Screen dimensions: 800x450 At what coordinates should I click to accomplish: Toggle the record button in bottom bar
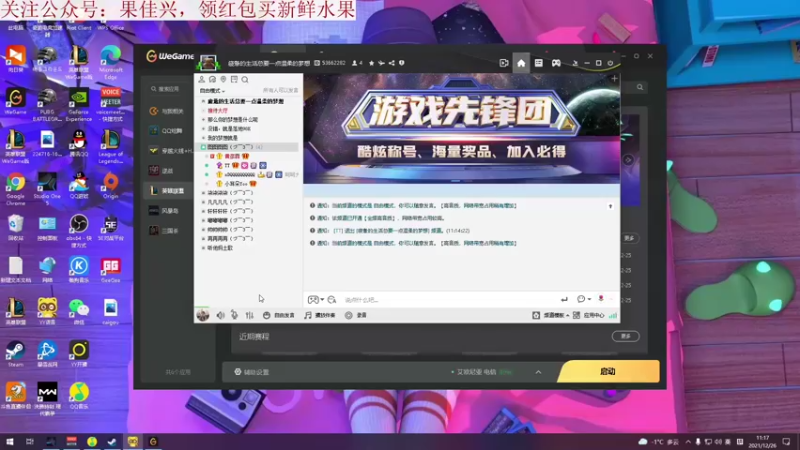tap(356, 315)
